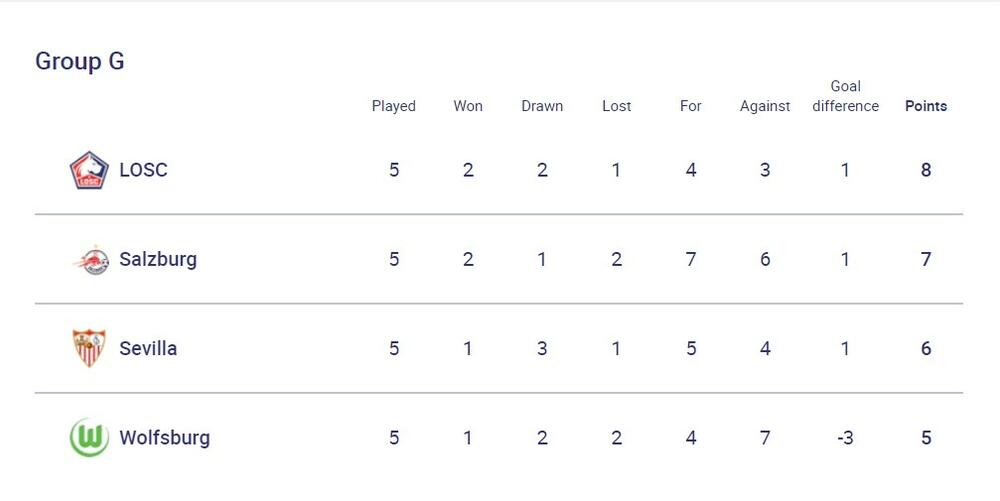This screenshot has width=1000, height=501.
Task: Click the Sevilla club crest icon
Action: click(89, 348)
